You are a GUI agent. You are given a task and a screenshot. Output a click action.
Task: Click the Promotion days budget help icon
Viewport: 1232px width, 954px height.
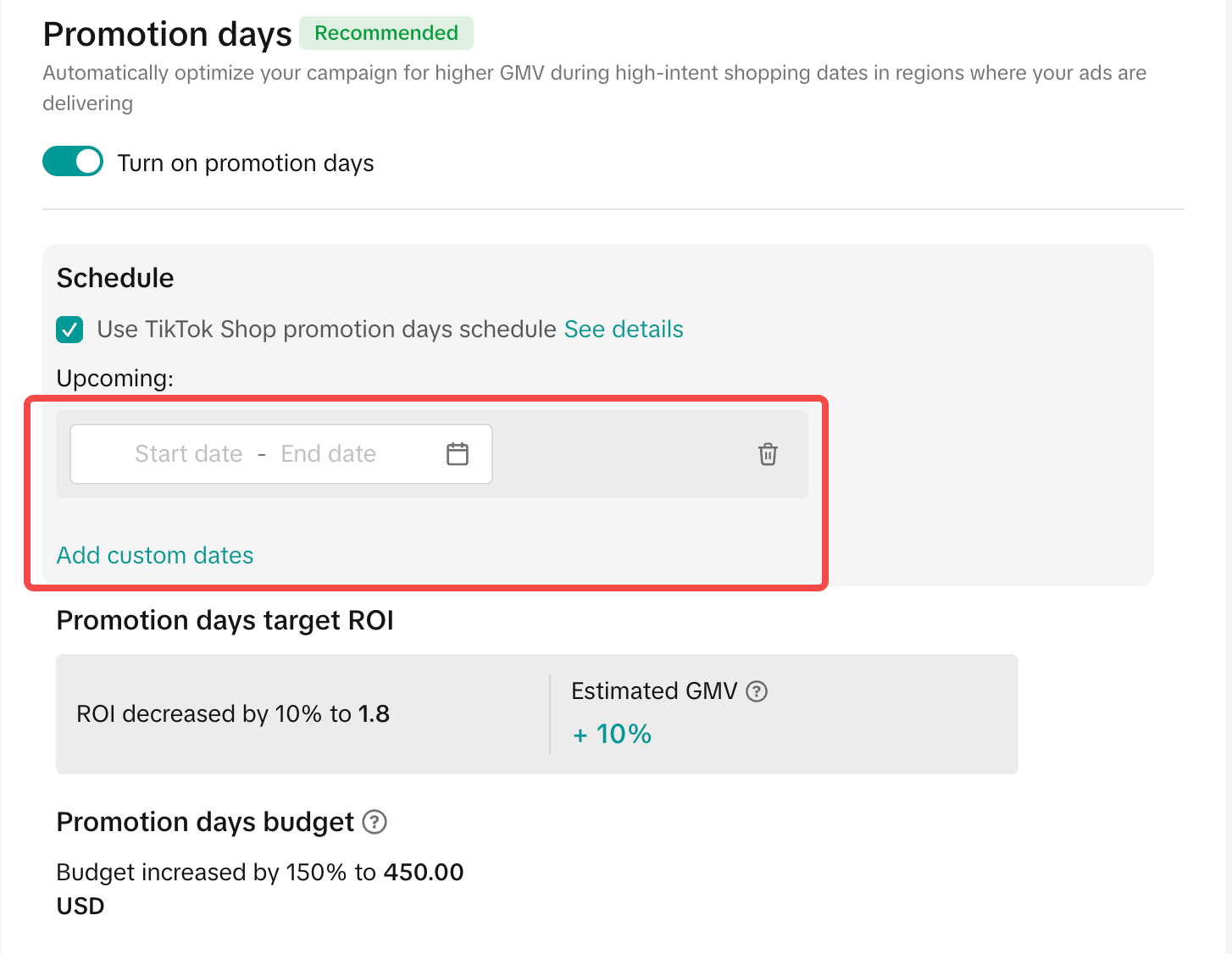tap(375, 822)
